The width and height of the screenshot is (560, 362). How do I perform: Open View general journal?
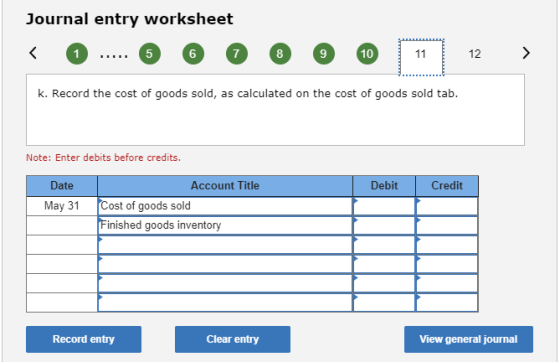[x=469, y=339]
